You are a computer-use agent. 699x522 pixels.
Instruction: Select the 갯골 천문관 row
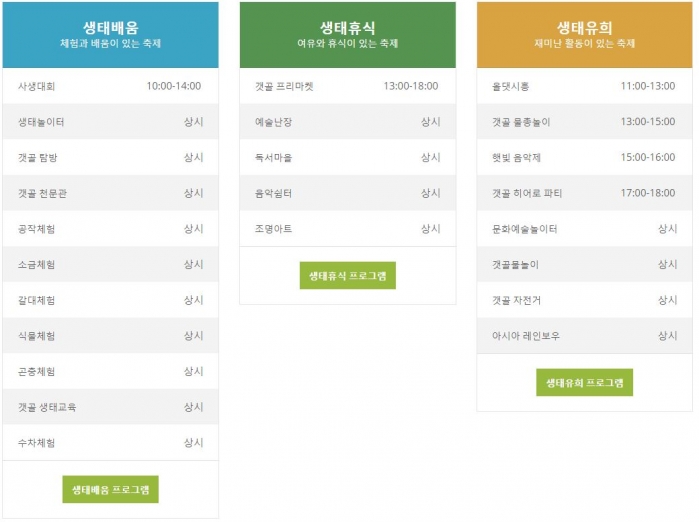click(110, 193)
